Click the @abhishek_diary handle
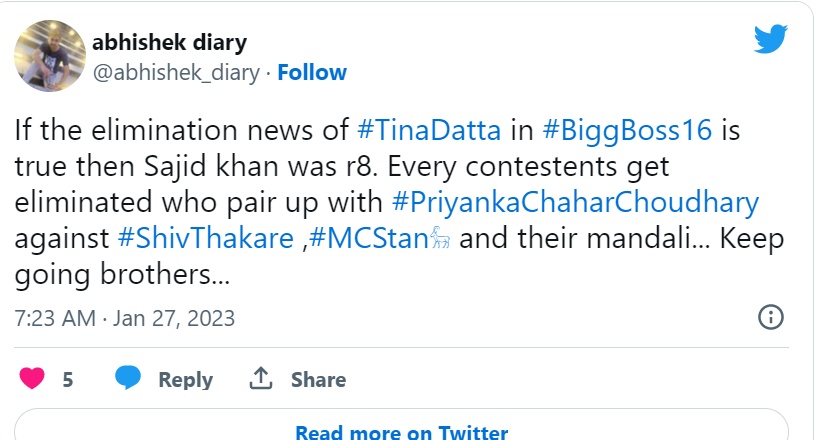This screenshot has height=440, width=830. click(177, 72)
